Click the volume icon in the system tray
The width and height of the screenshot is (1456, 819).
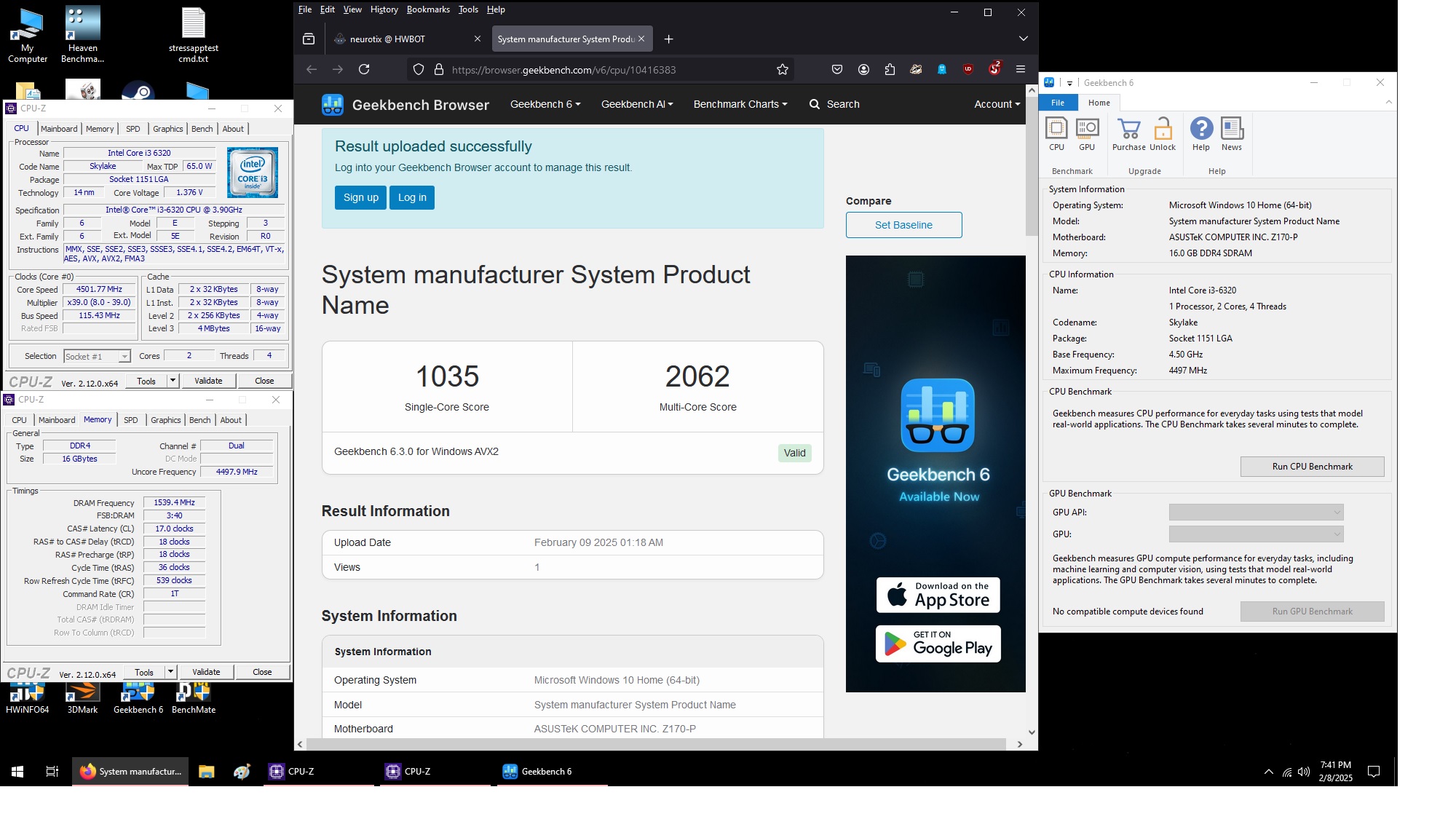point(1304,772)
